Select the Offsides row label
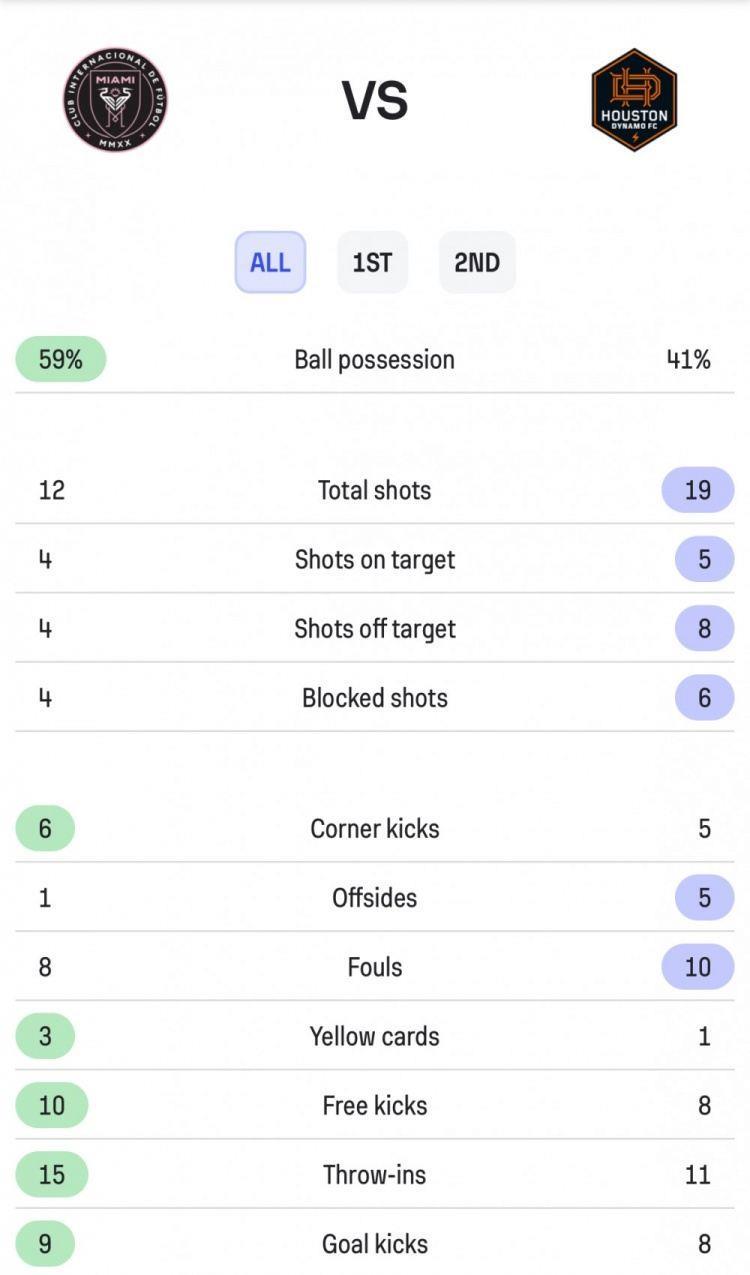Viewport: 750px width, 1275px height. coord(374,898)
